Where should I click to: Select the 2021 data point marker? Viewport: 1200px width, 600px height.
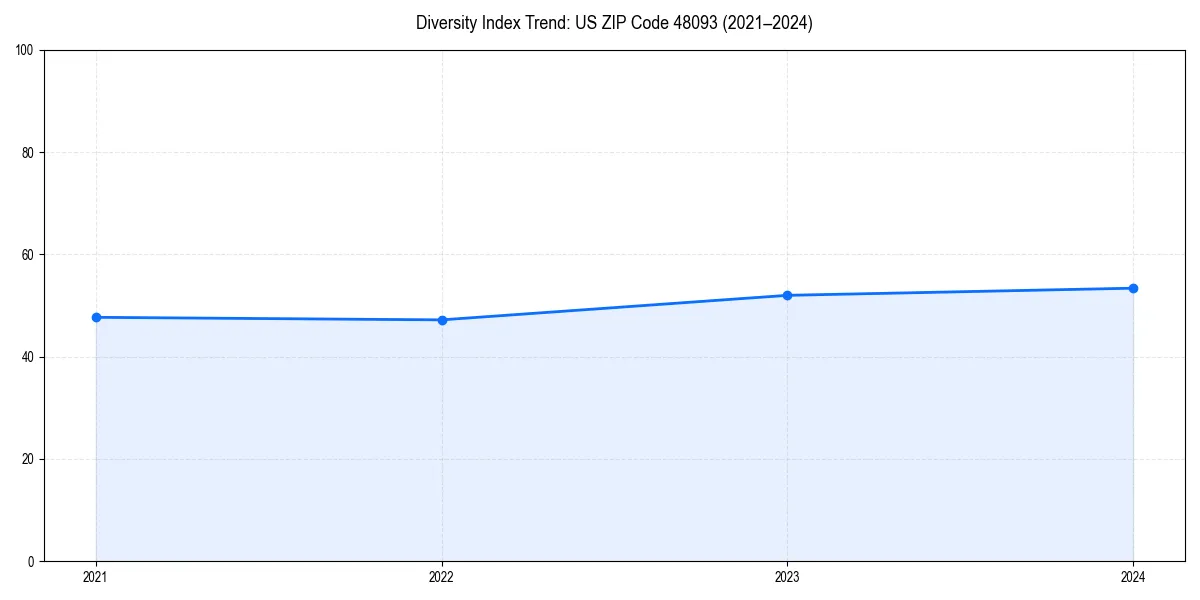96,316
